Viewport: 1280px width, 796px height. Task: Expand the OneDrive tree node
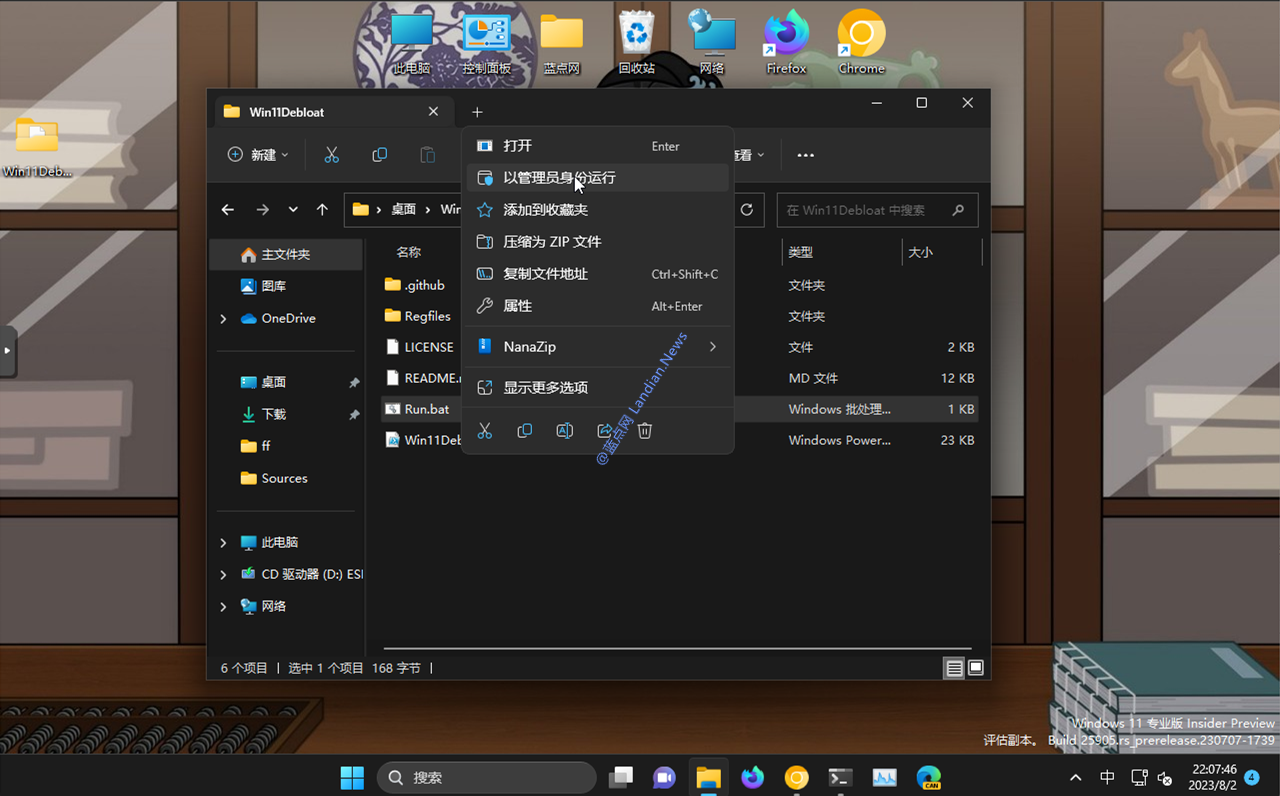click(223, 319)
